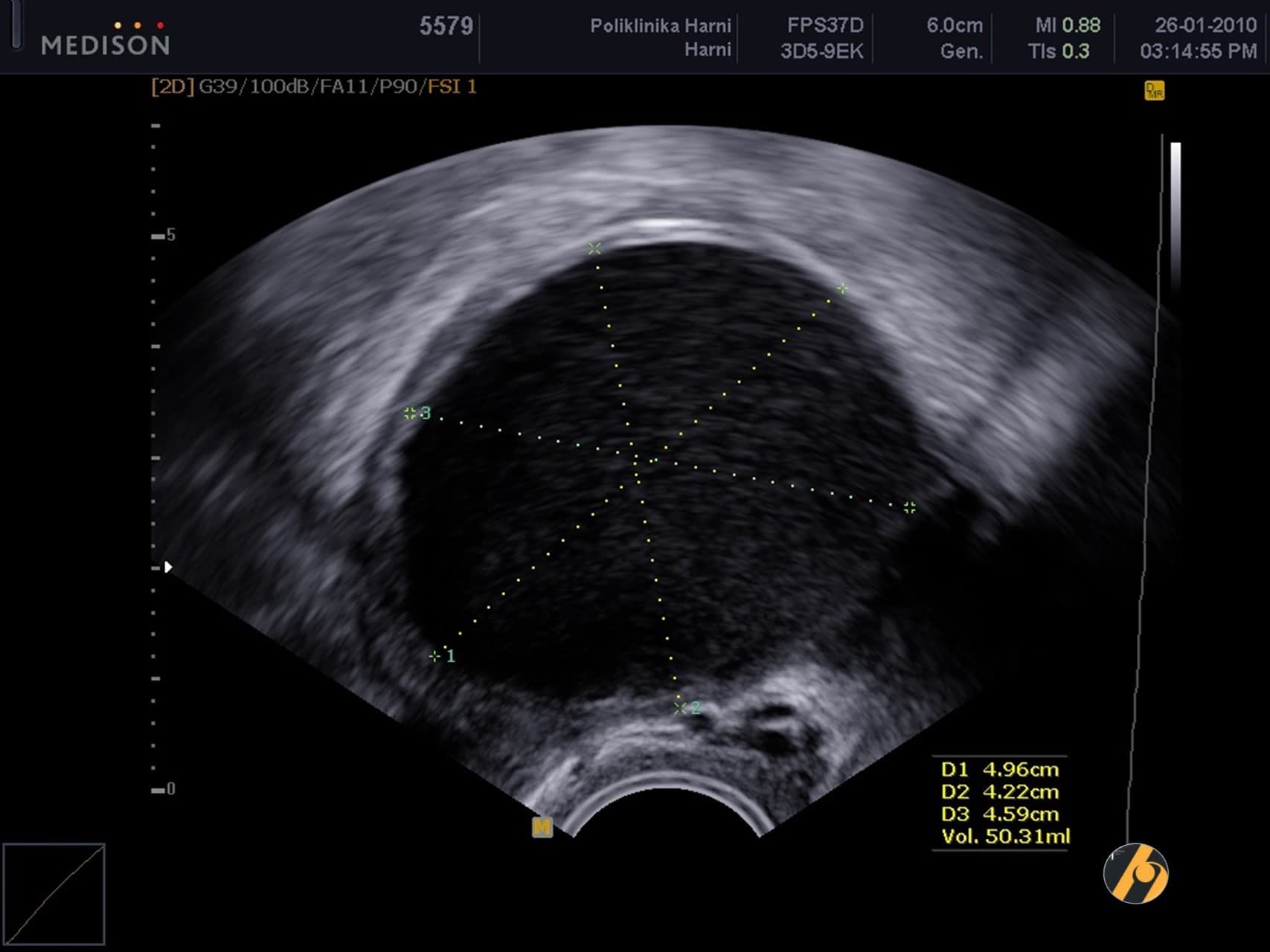Click the gamma curve box at bottom left

(54, 894)
